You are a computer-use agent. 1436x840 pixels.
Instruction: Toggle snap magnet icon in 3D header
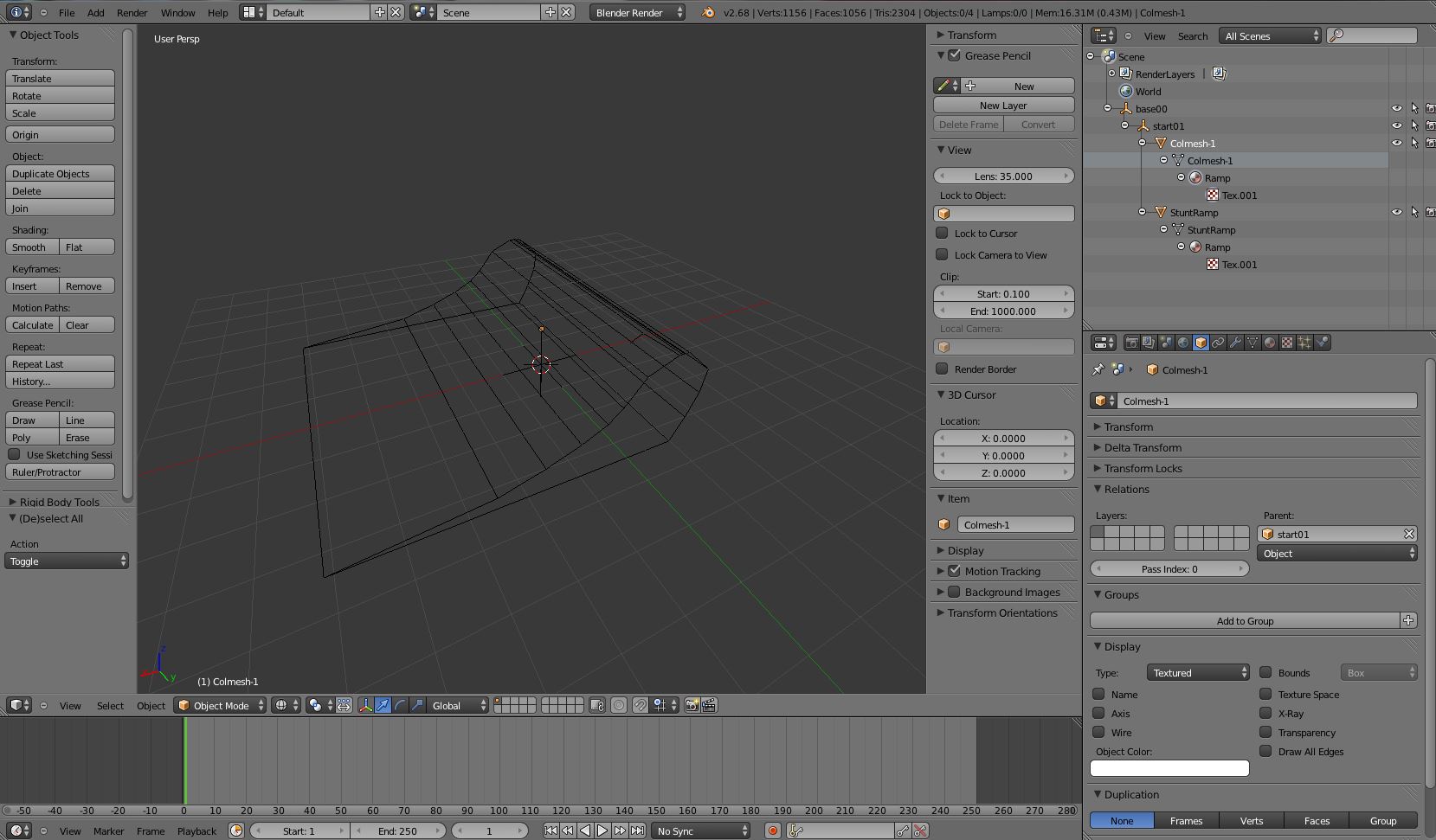click(x=640, y=705)
